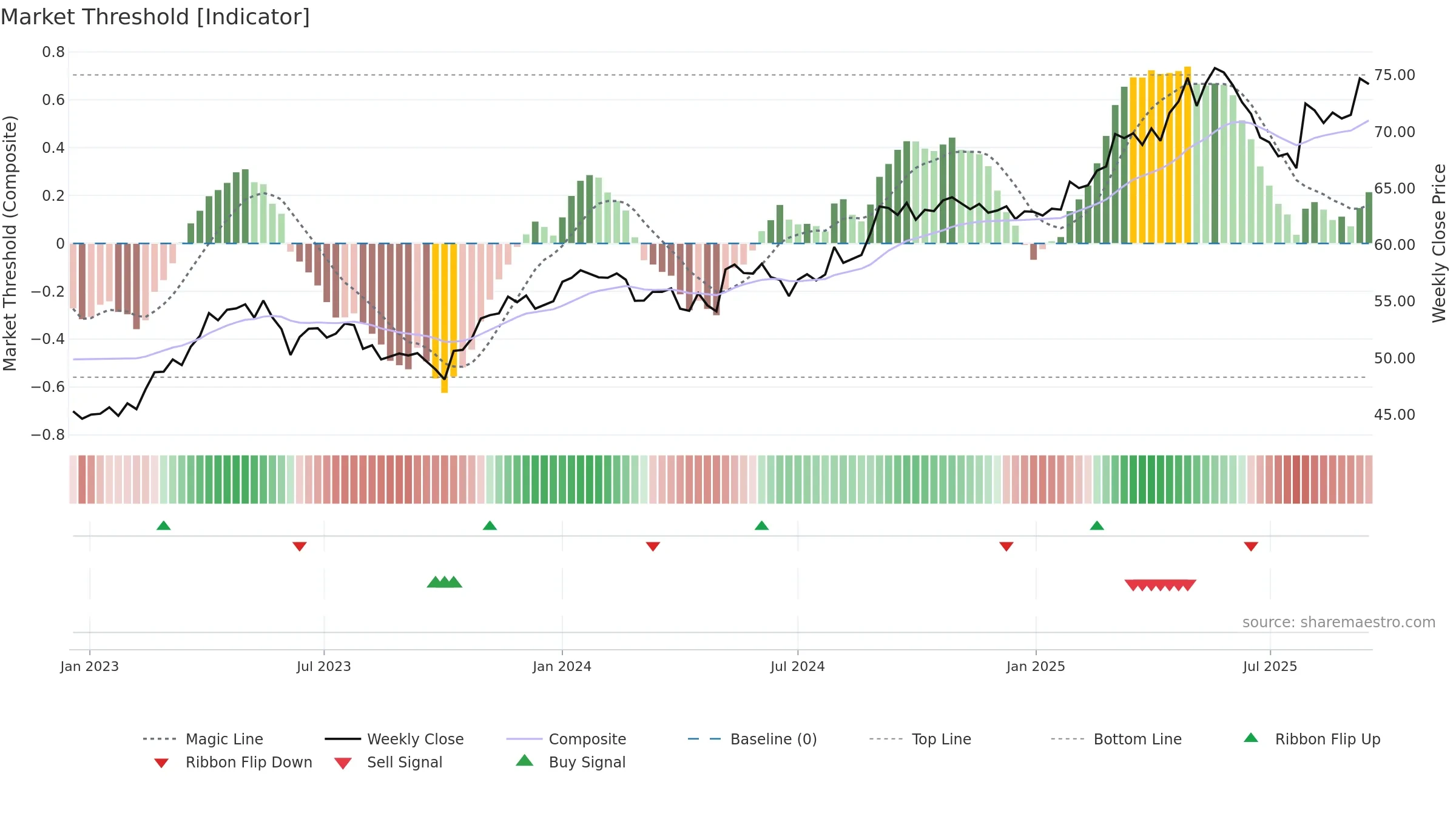1456x819 pixels.
Task: Click the Jul 2023 axis label
Action: pyautogui.click(x=324, y=666)
